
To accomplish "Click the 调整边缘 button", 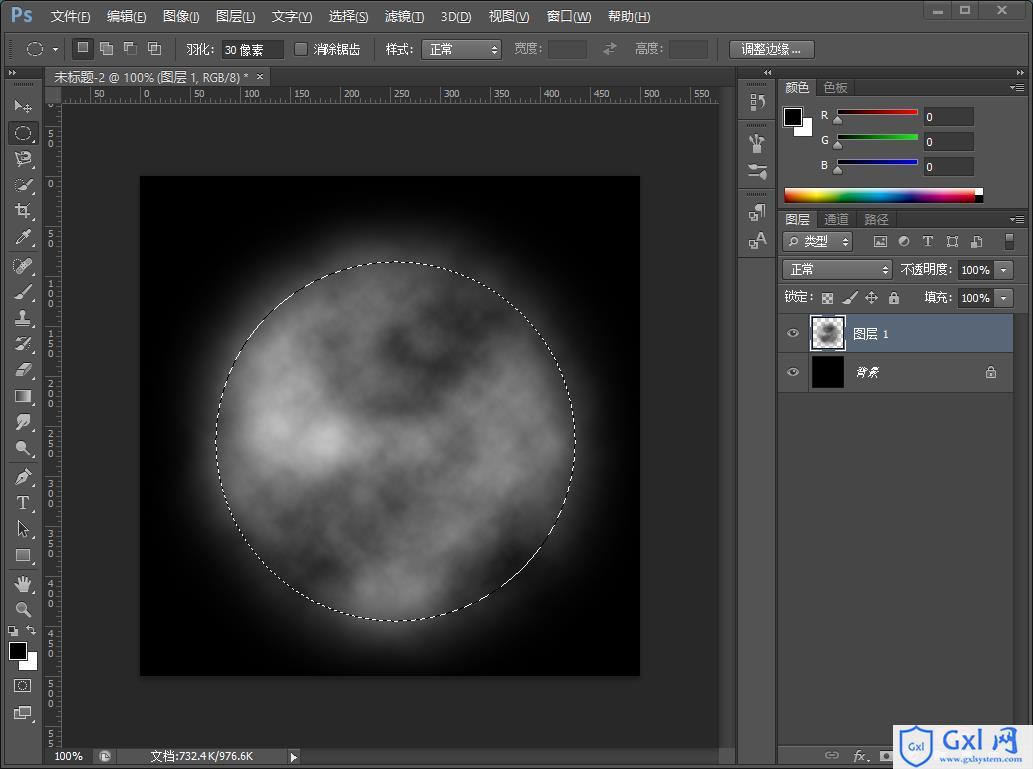I will point(771,49).
